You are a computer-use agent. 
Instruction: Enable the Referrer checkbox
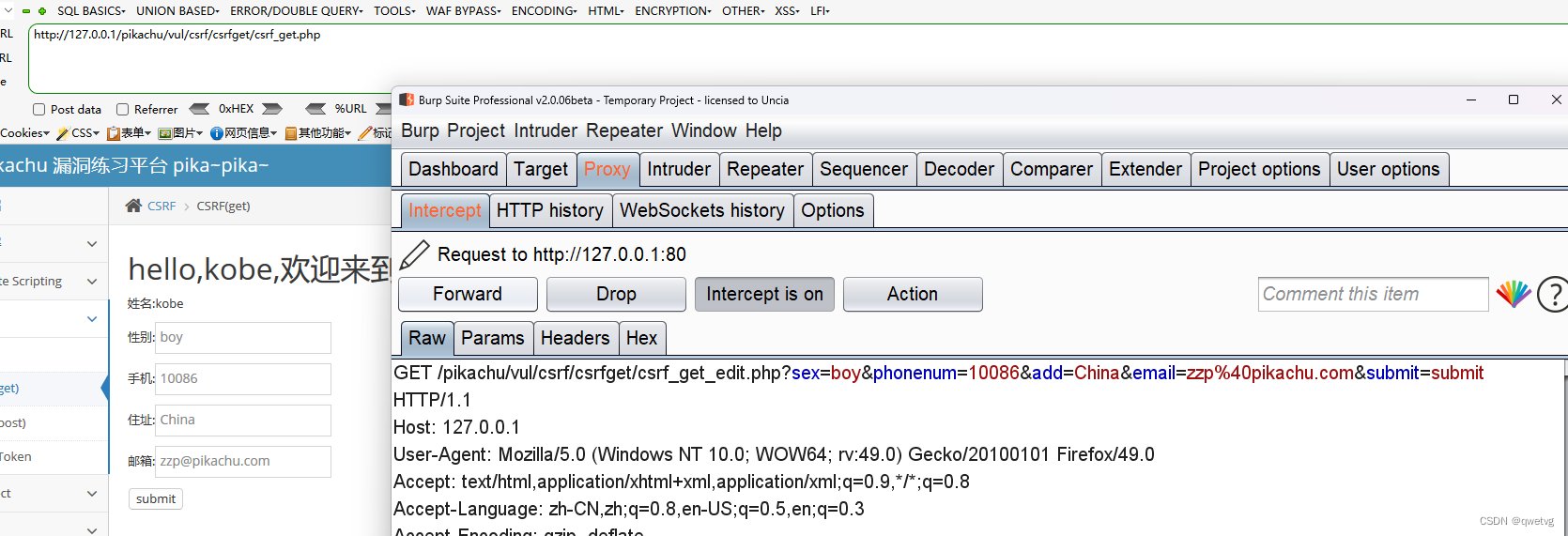(122, 110)
